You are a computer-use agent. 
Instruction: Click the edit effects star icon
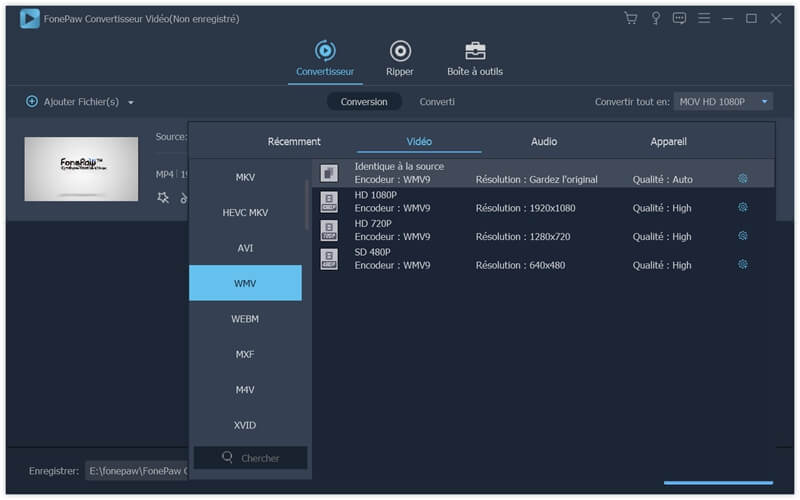(x=163, y=197)
